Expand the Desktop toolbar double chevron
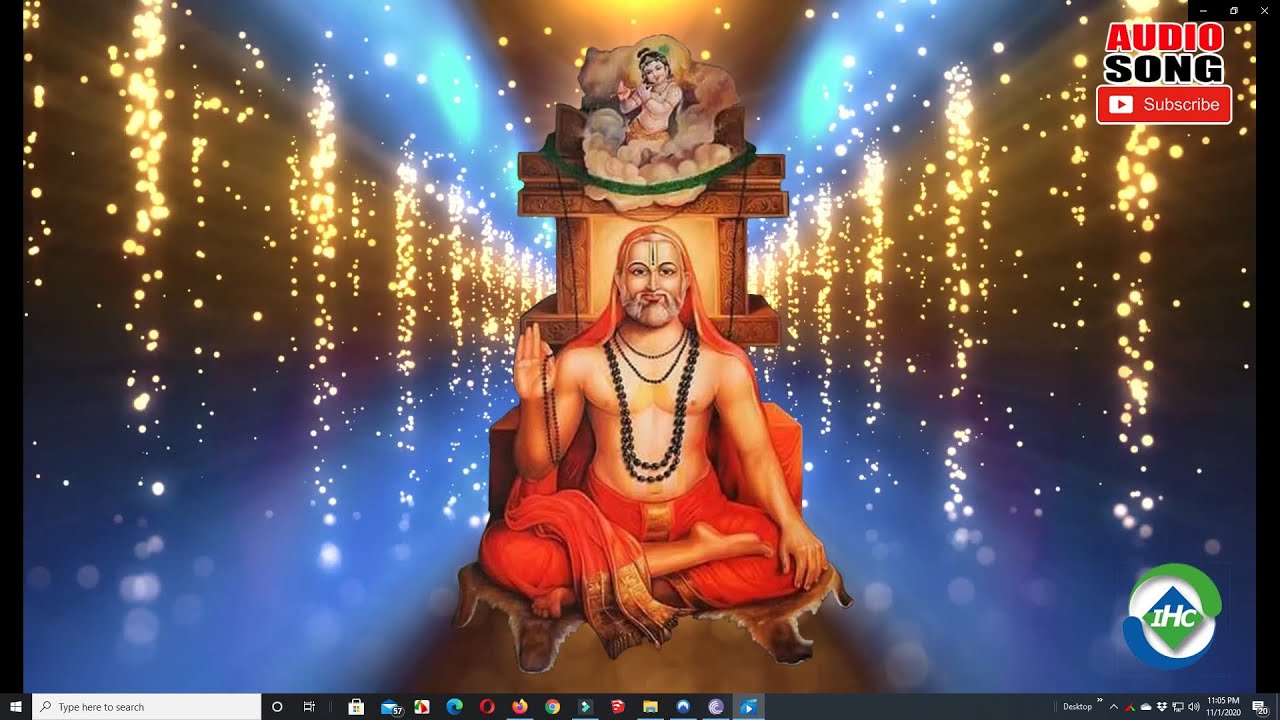 (x=1100, y=700)
